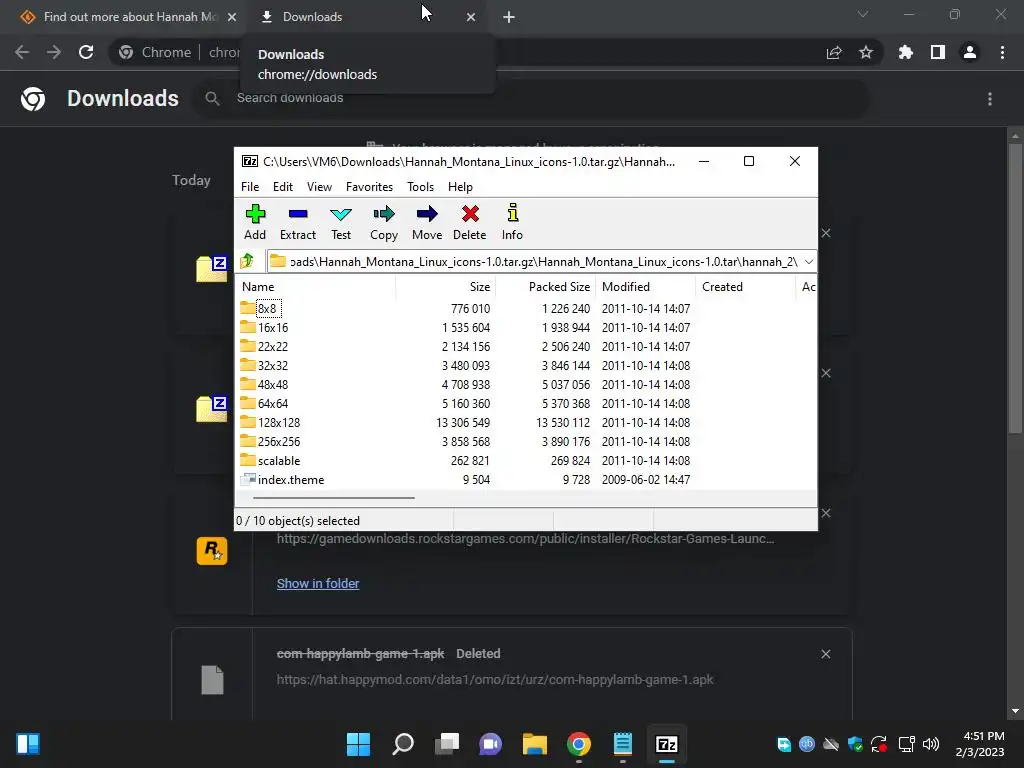Click the Copy toolbar icon
1024x768 pixels.
pyautogui.click(x=384, y=222)
